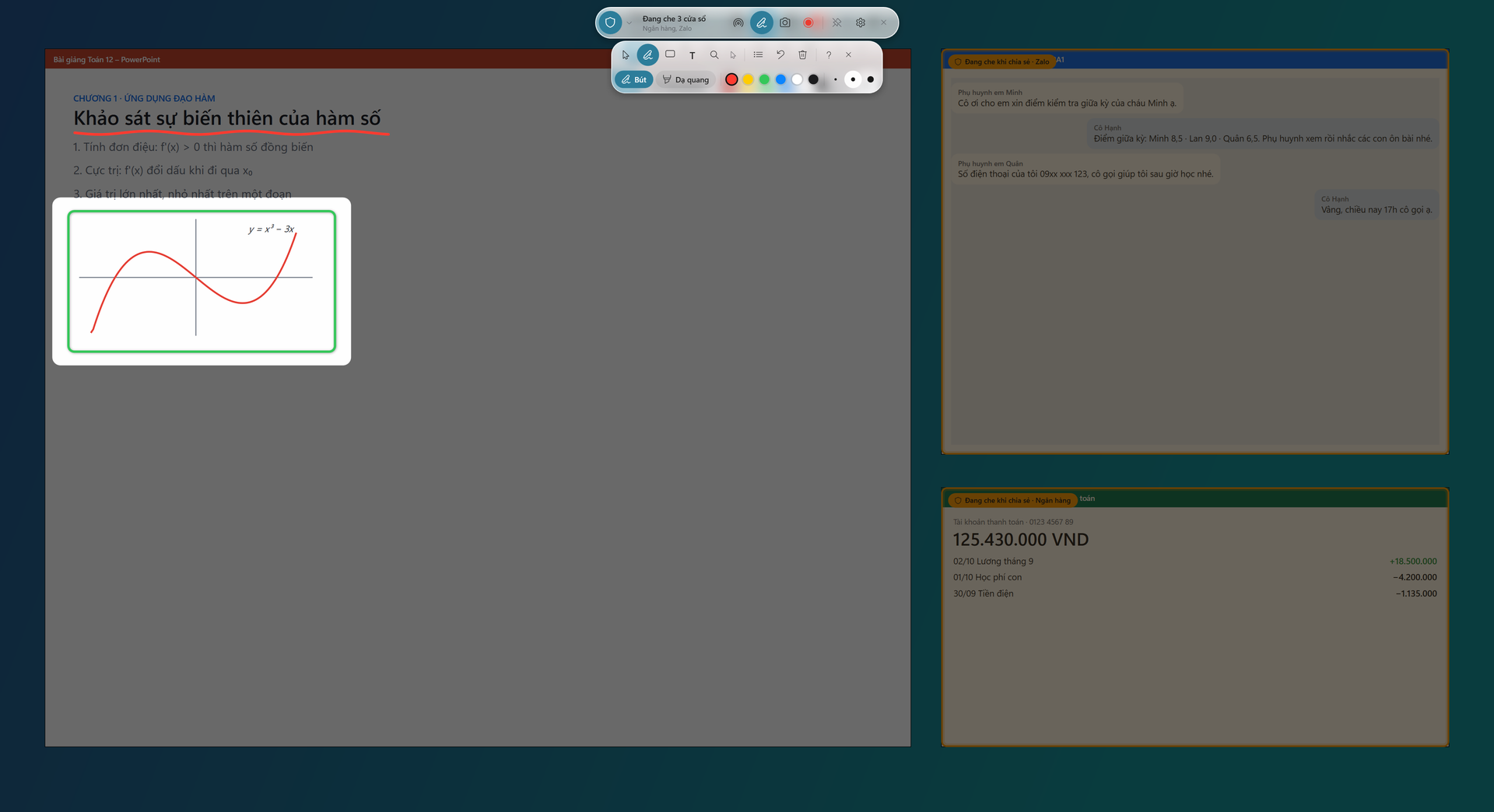1494x812 pixels.
Task: Toggle the pin icon on the top bar
Action: [836, 23]
